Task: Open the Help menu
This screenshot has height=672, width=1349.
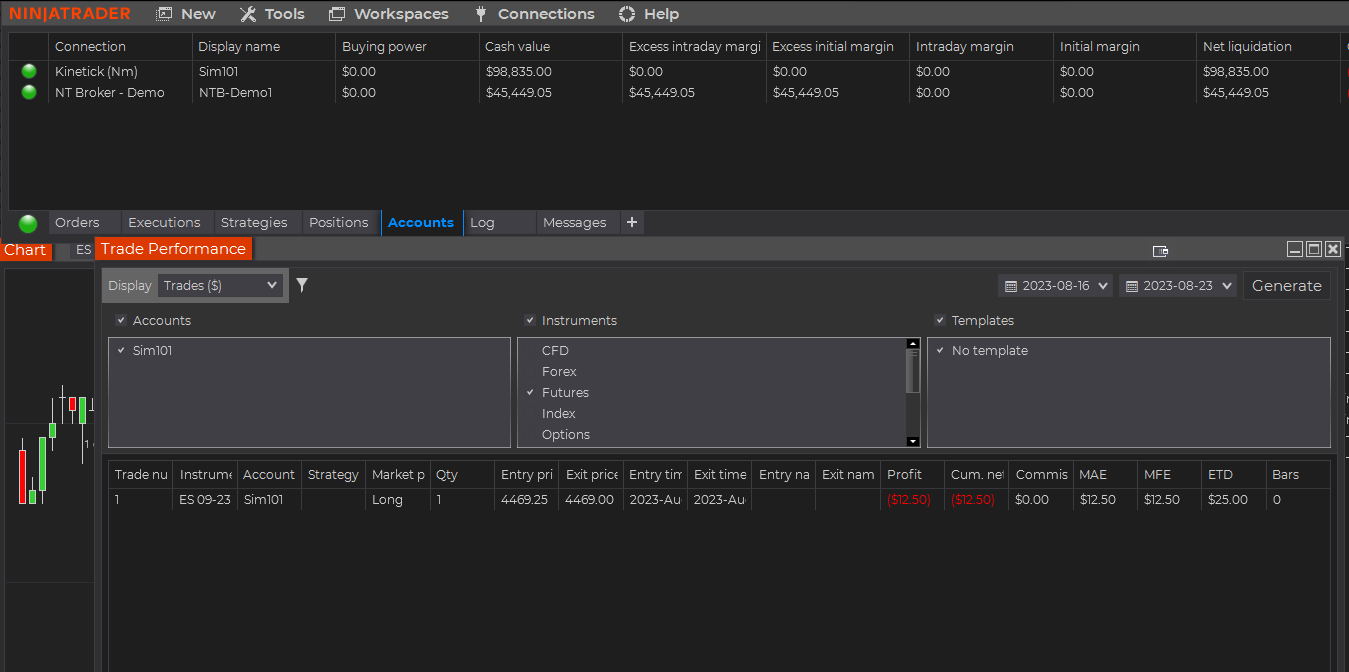Action: (x=649, y=14)
